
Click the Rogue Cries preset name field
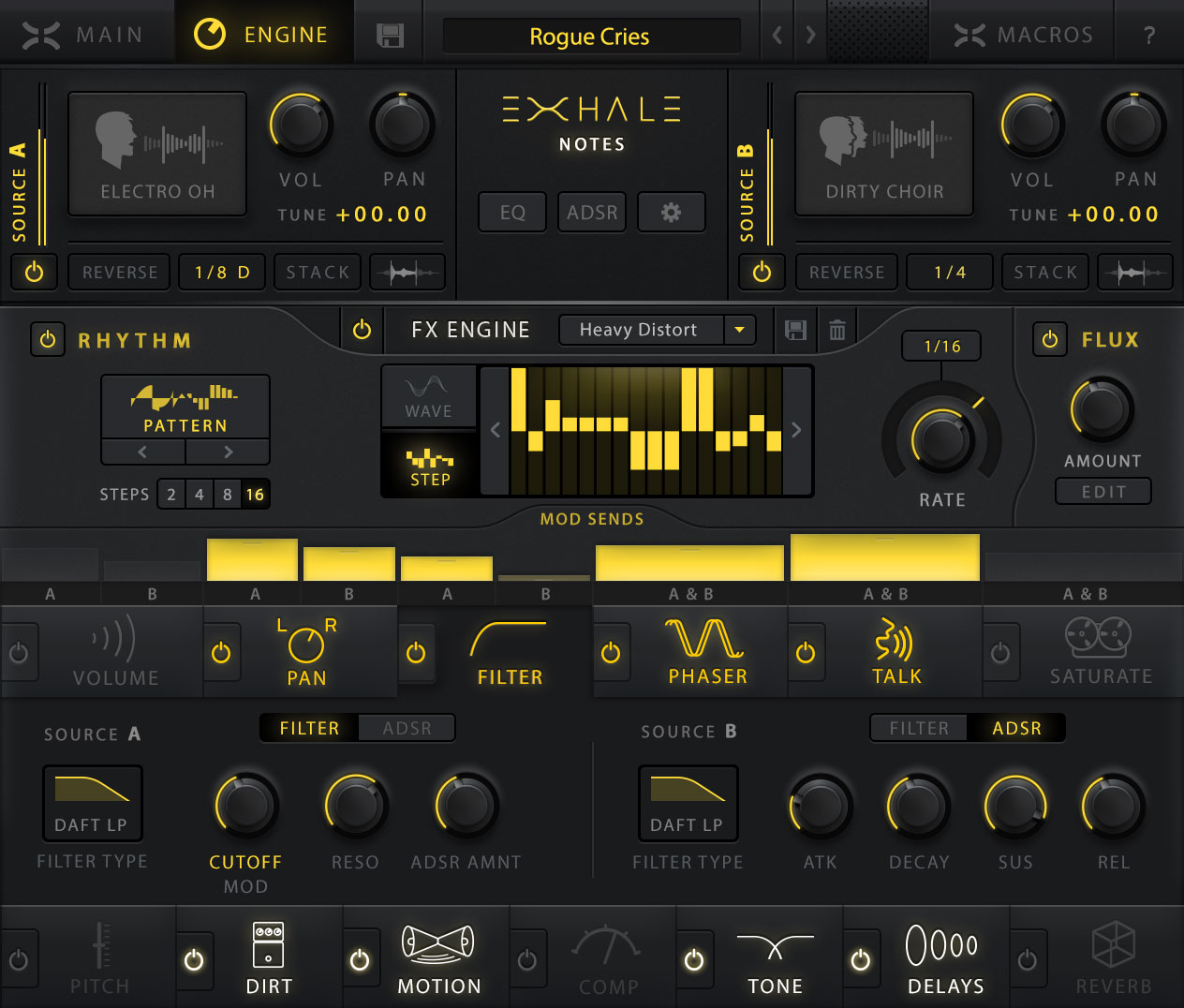point(590,36)
